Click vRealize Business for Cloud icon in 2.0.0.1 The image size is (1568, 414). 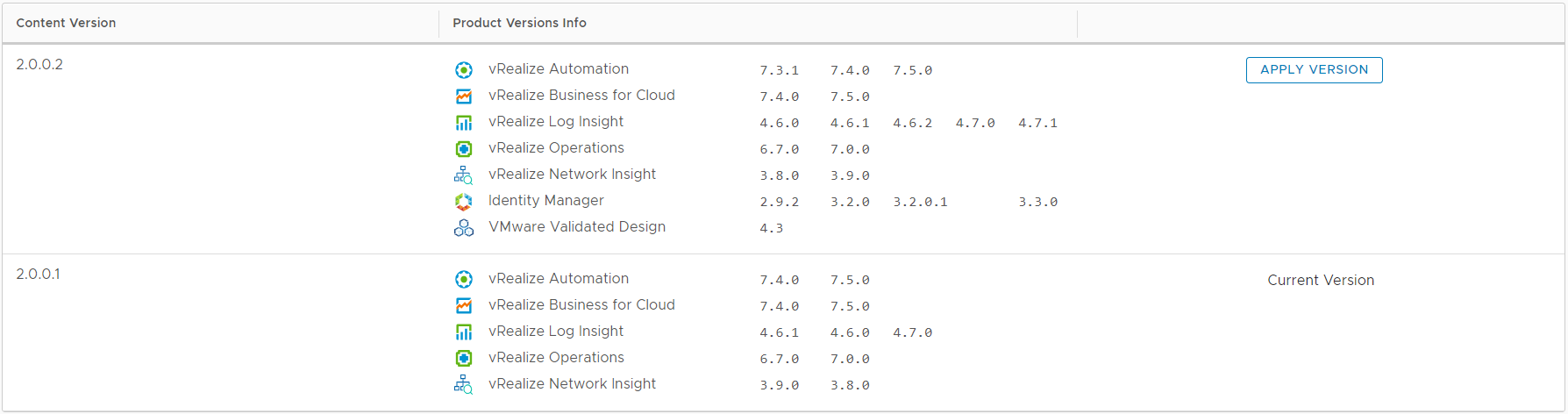(464, 306)
